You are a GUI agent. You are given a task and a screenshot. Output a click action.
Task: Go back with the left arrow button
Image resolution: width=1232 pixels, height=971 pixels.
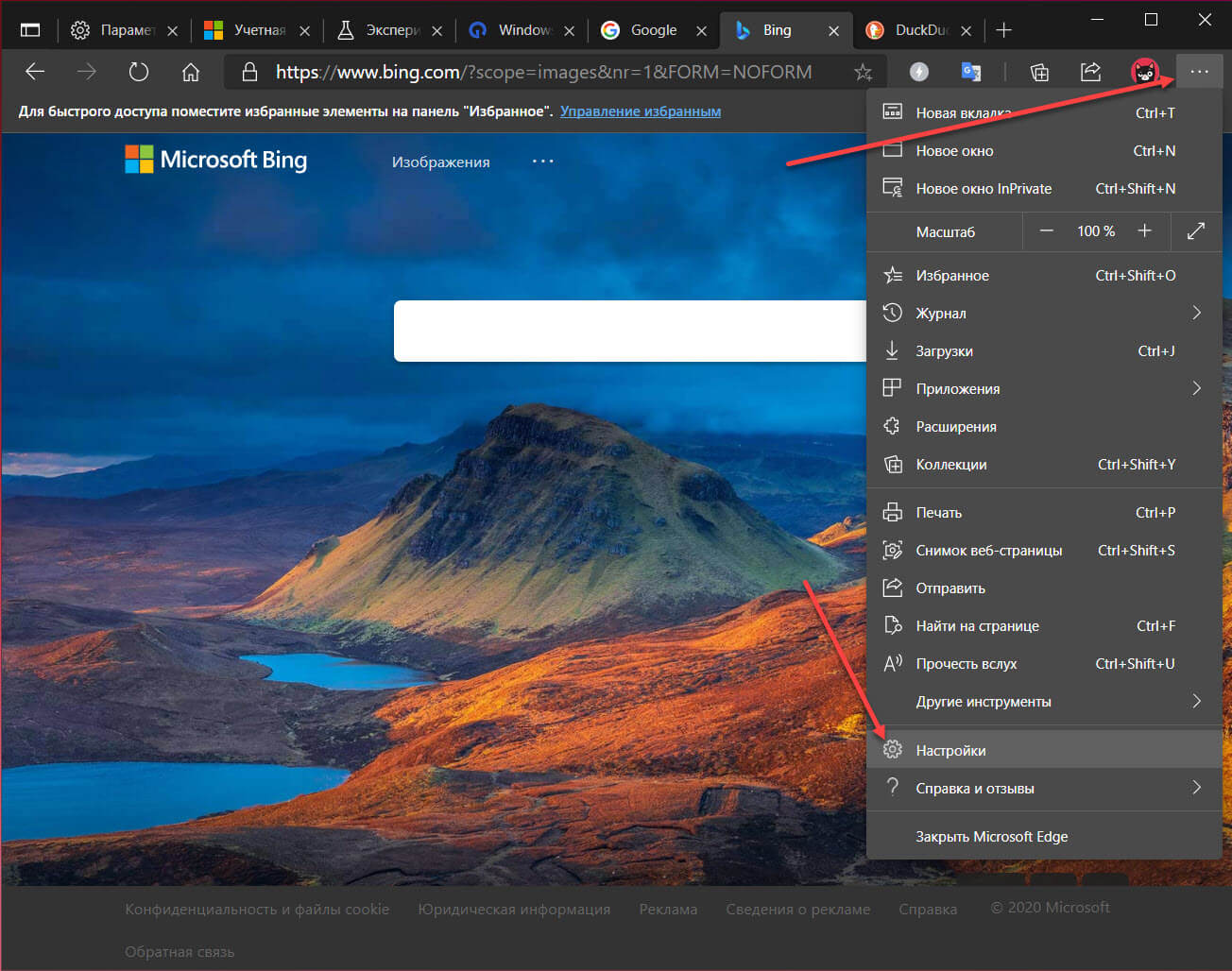35,72
